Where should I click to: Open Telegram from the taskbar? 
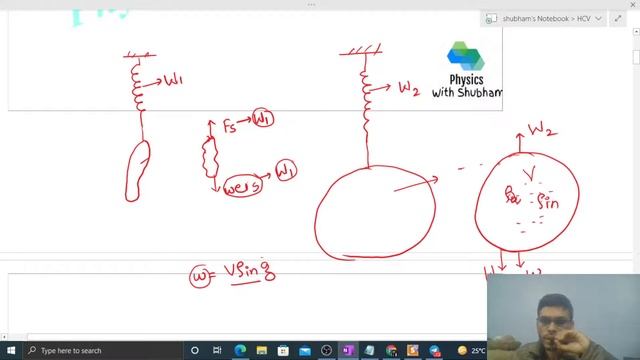pyautogui.click(x=434, y=350)
